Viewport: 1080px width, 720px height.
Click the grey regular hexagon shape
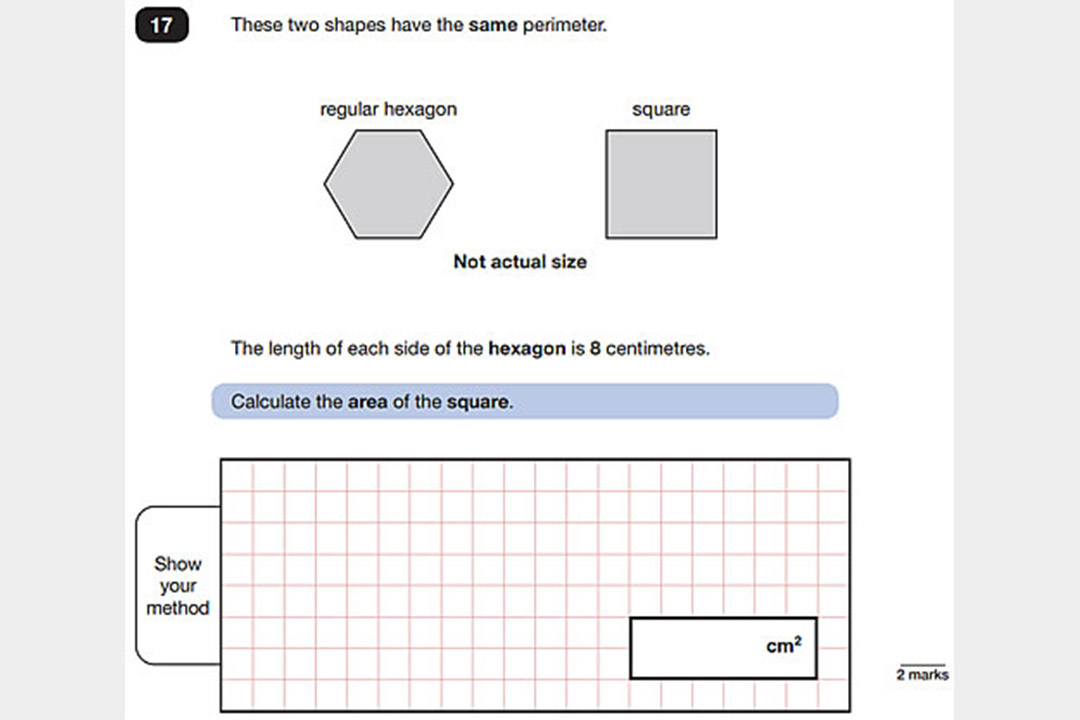pos(388,184)
